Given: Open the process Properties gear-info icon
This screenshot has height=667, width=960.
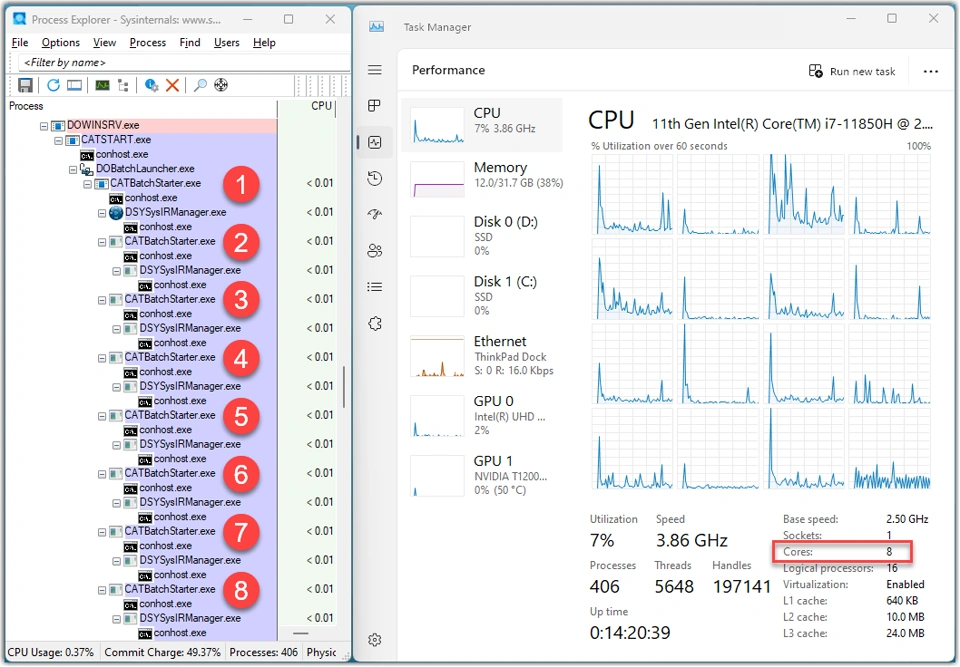Looking at the screenshot, I should [151, 85].
